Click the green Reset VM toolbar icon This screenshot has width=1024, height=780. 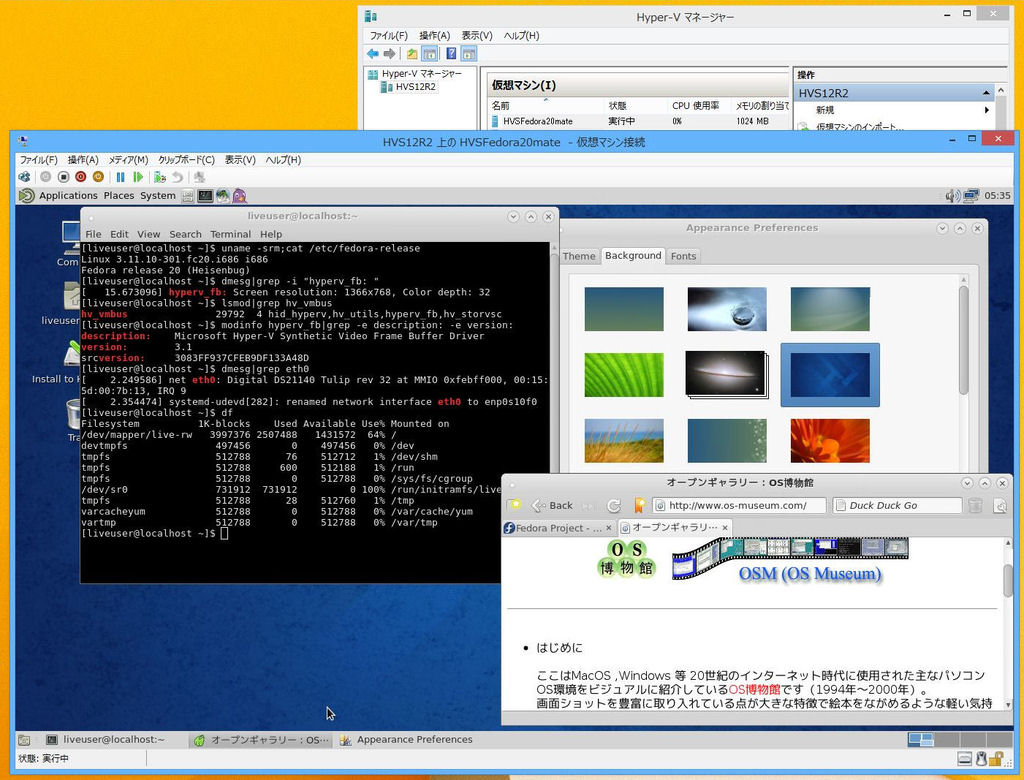pyautogui.click(x=138, y=177)
